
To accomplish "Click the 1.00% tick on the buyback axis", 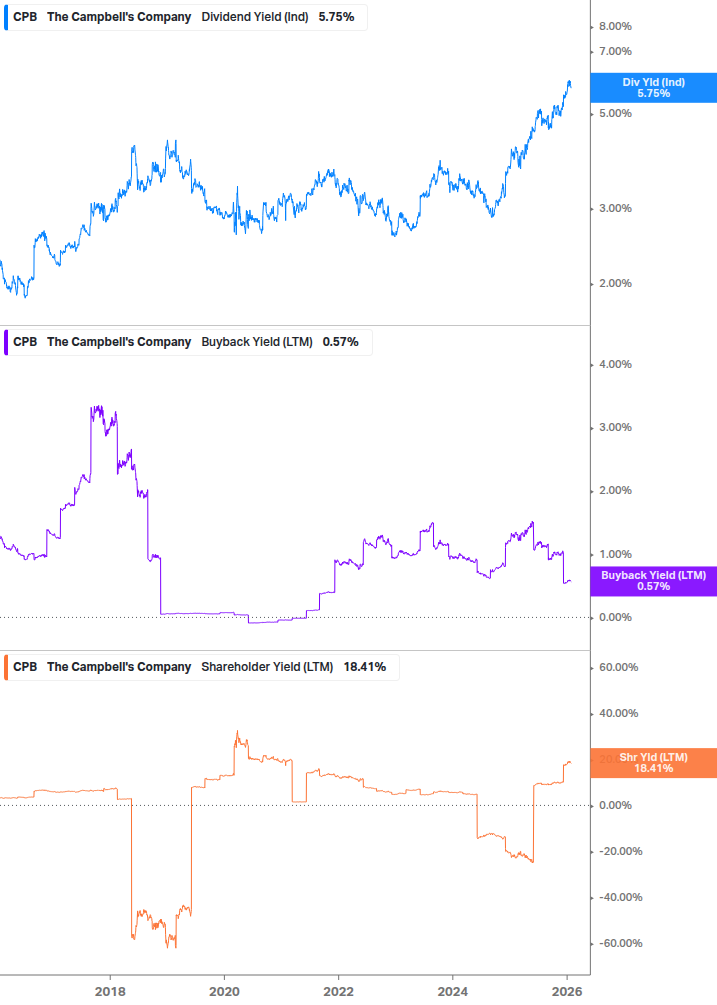I will pos(615,554).
